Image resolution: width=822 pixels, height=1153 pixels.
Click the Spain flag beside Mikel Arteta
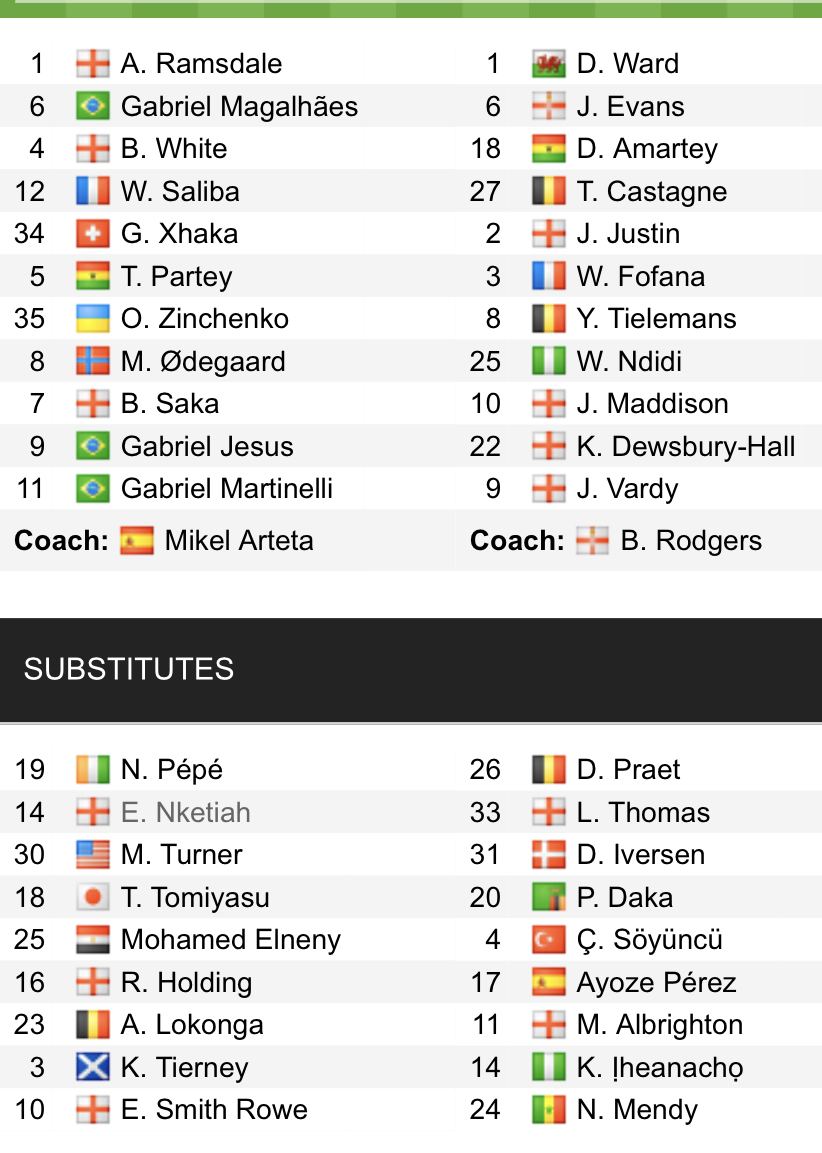click(136, 541)
